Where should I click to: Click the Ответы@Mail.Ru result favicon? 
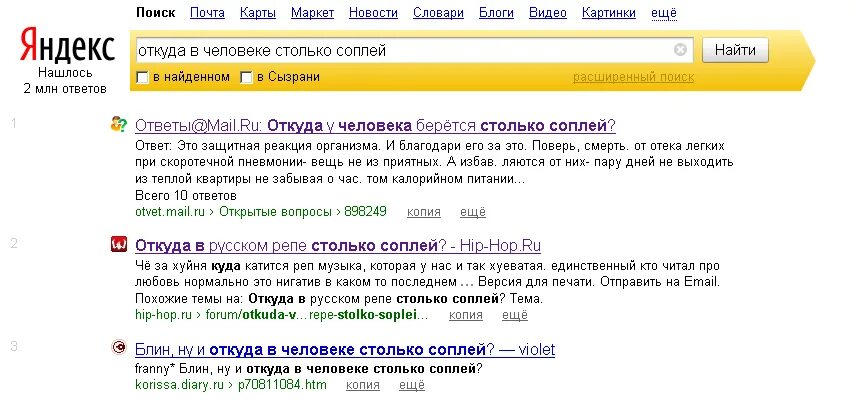click(x=118, y=125)
